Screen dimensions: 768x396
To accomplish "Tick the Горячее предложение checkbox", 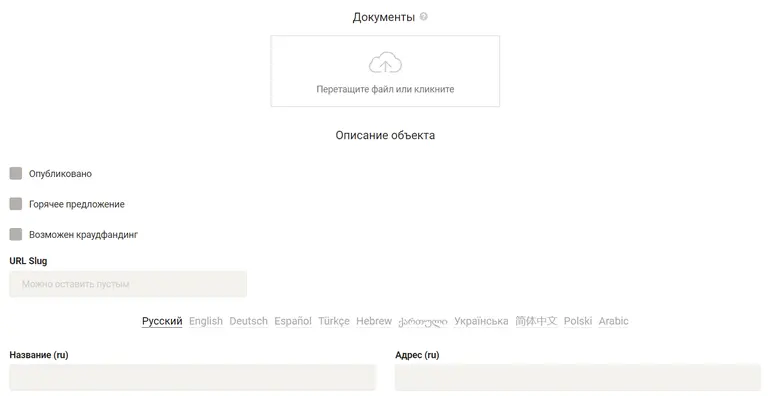I will click(16, 204).
